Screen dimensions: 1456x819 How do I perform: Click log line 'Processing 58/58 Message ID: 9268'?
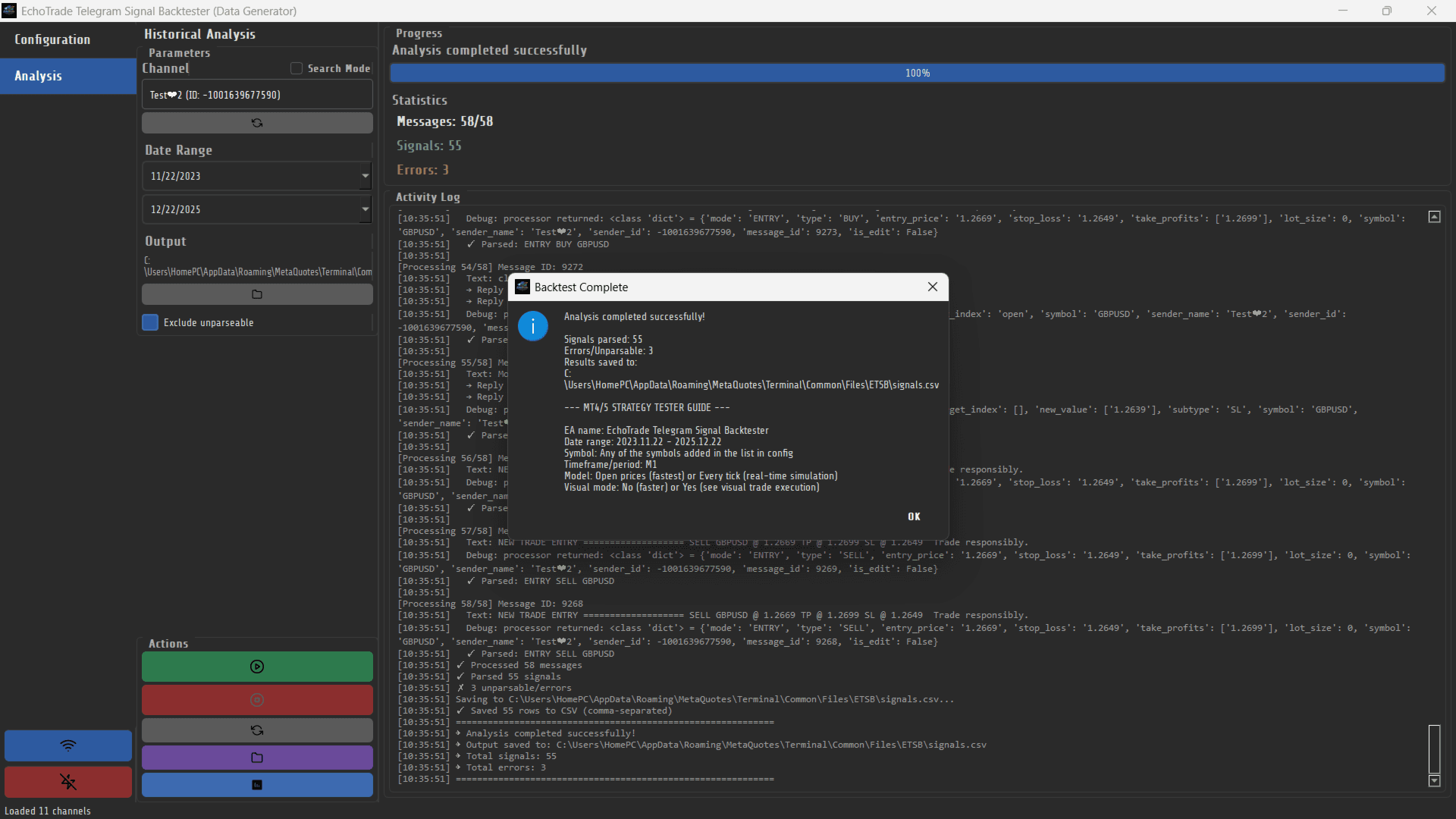pos(491,604)
